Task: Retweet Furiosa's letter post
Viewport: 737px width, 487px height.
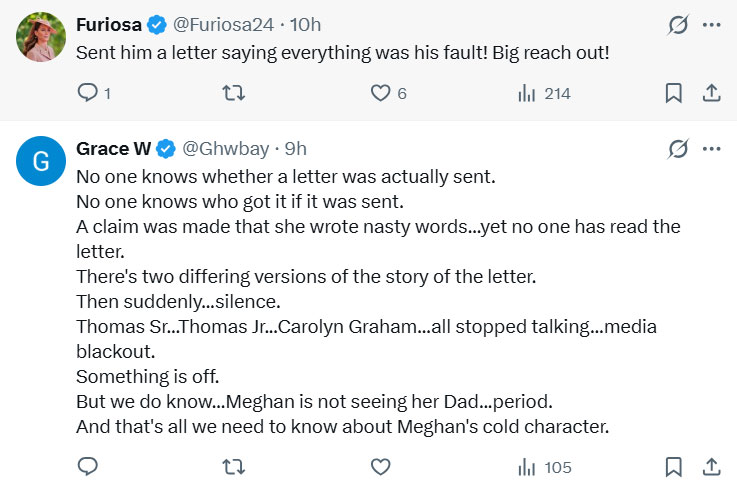Action: point(233,93)
